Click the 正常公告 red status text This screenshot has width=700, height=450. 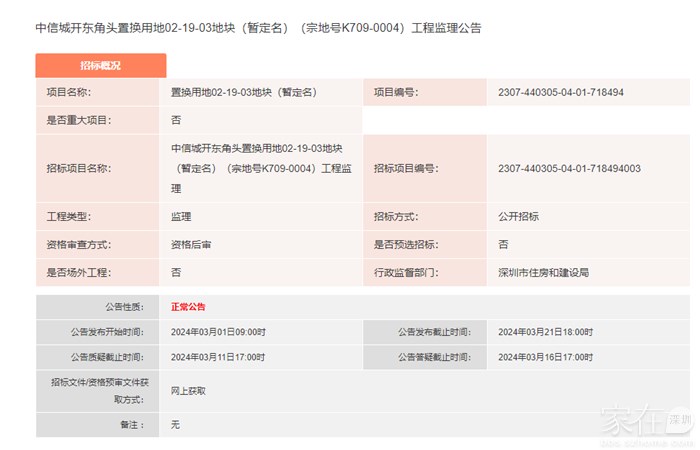click(188, 307)
